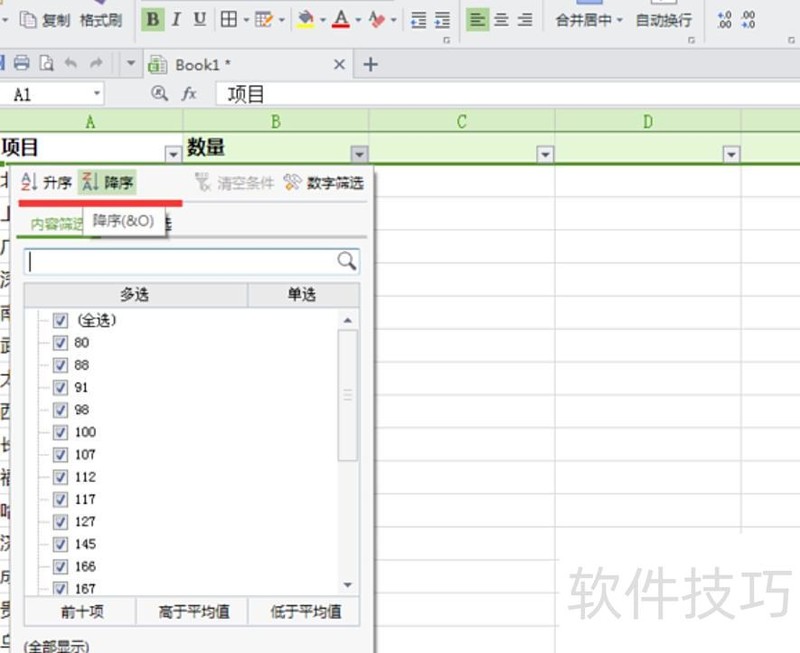Viewport: 800px width, 653px height.
Task: Apply red font color
Action: coord(341,19)
